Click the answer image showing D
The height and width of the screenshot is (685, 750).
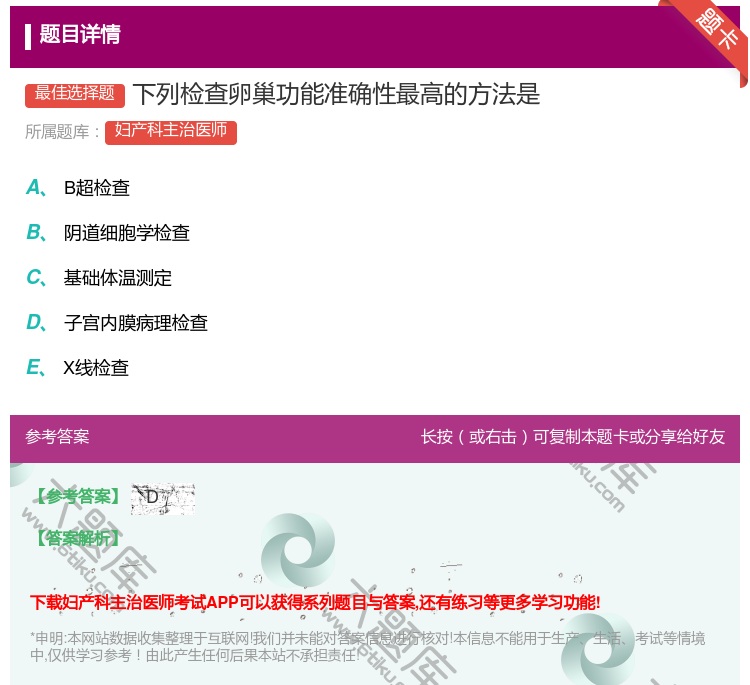[x=163, y=499]
